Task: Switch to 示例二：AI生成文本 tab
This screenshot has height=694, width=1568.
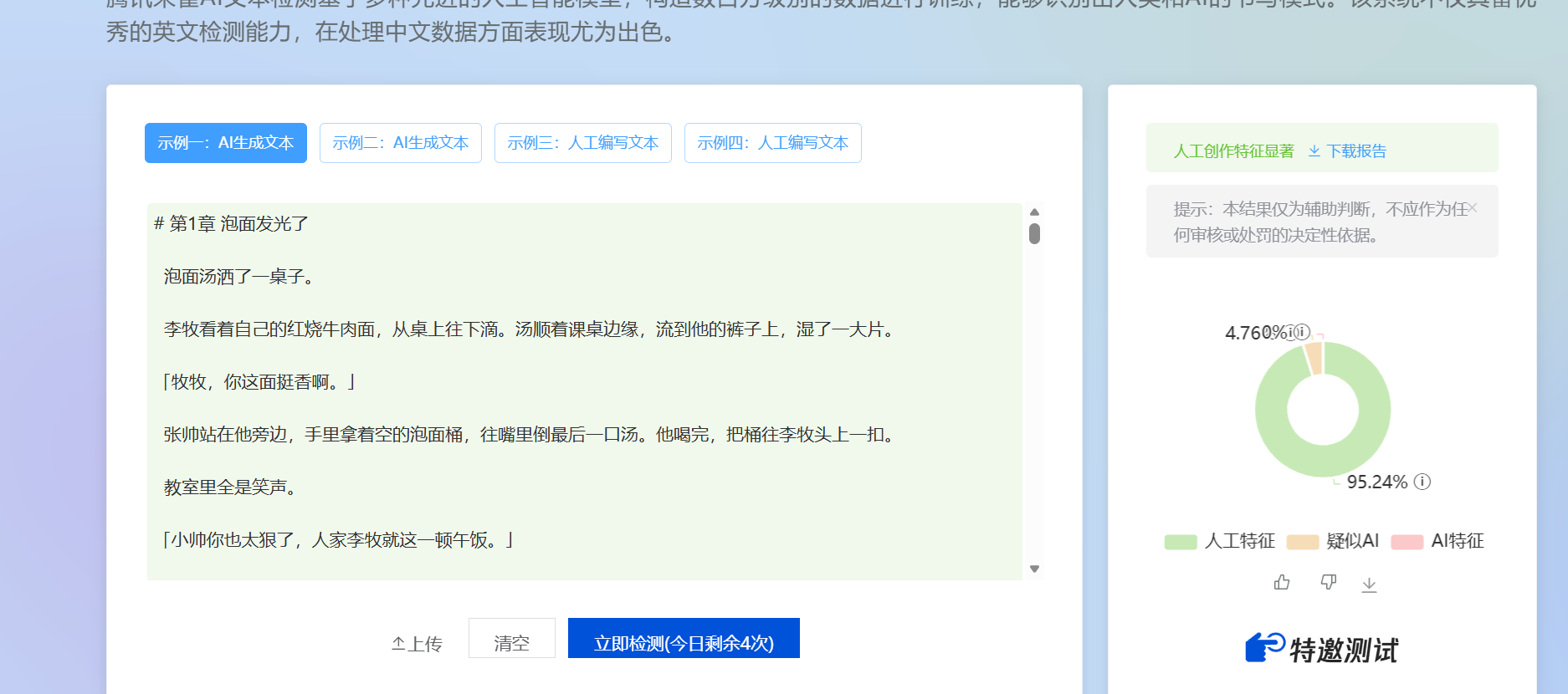Action: pyautogui.click(x=401, y=143)
